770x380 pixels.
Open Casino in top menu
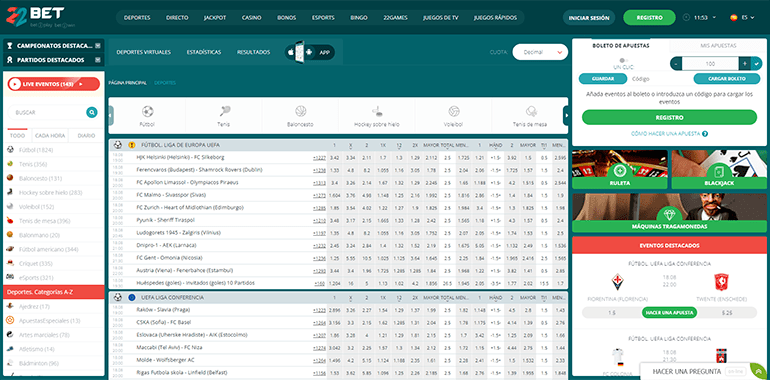click(251, 18)
